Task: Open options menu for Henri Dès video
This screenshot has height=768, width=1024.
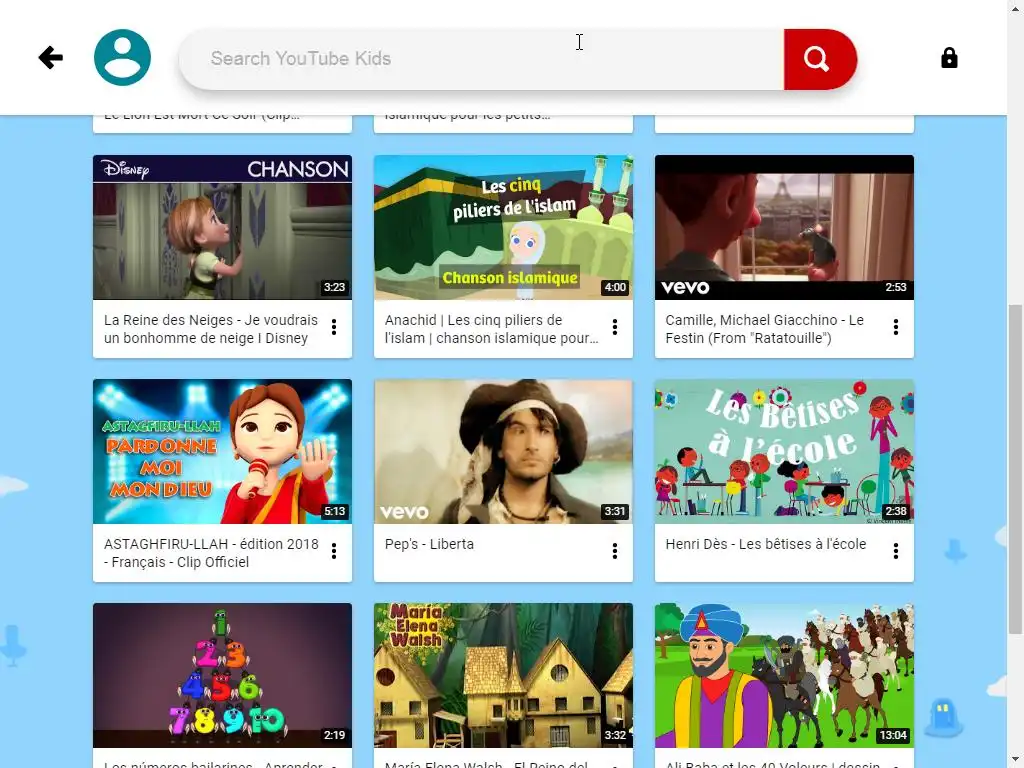Action: coord(895,551)
